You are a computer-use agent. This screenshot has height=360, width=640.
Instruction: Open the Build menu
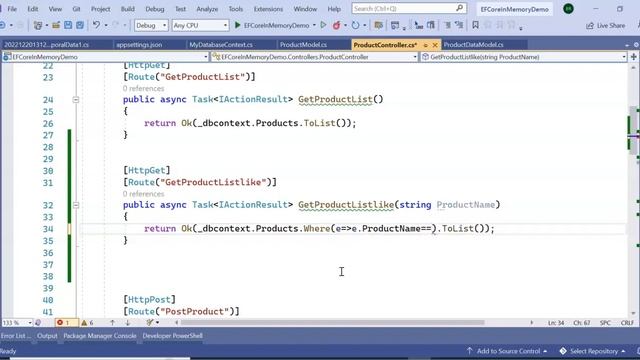click(128, 9)
